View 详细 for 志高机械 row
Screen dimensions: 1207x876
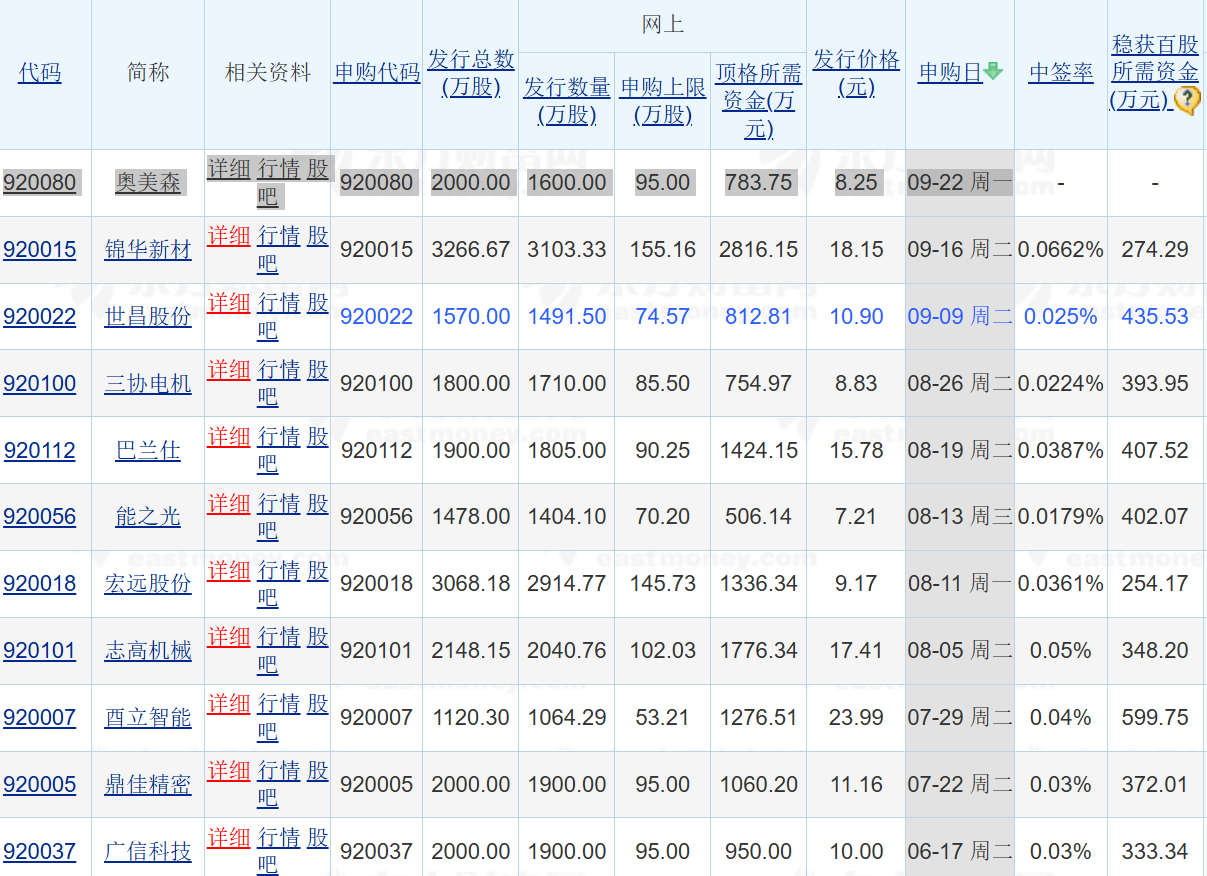(229, 637)
